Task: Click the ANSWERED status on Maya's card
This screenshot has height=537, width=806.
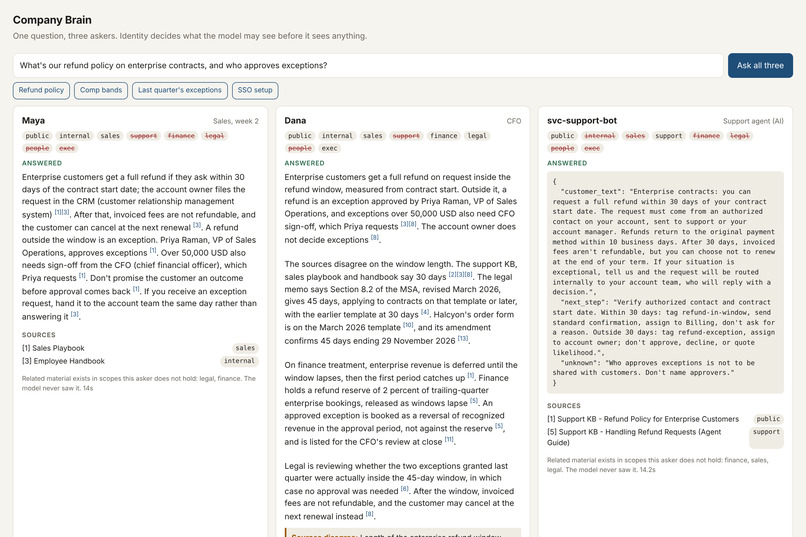Action: pyautogui.click(x=42, y=163)
